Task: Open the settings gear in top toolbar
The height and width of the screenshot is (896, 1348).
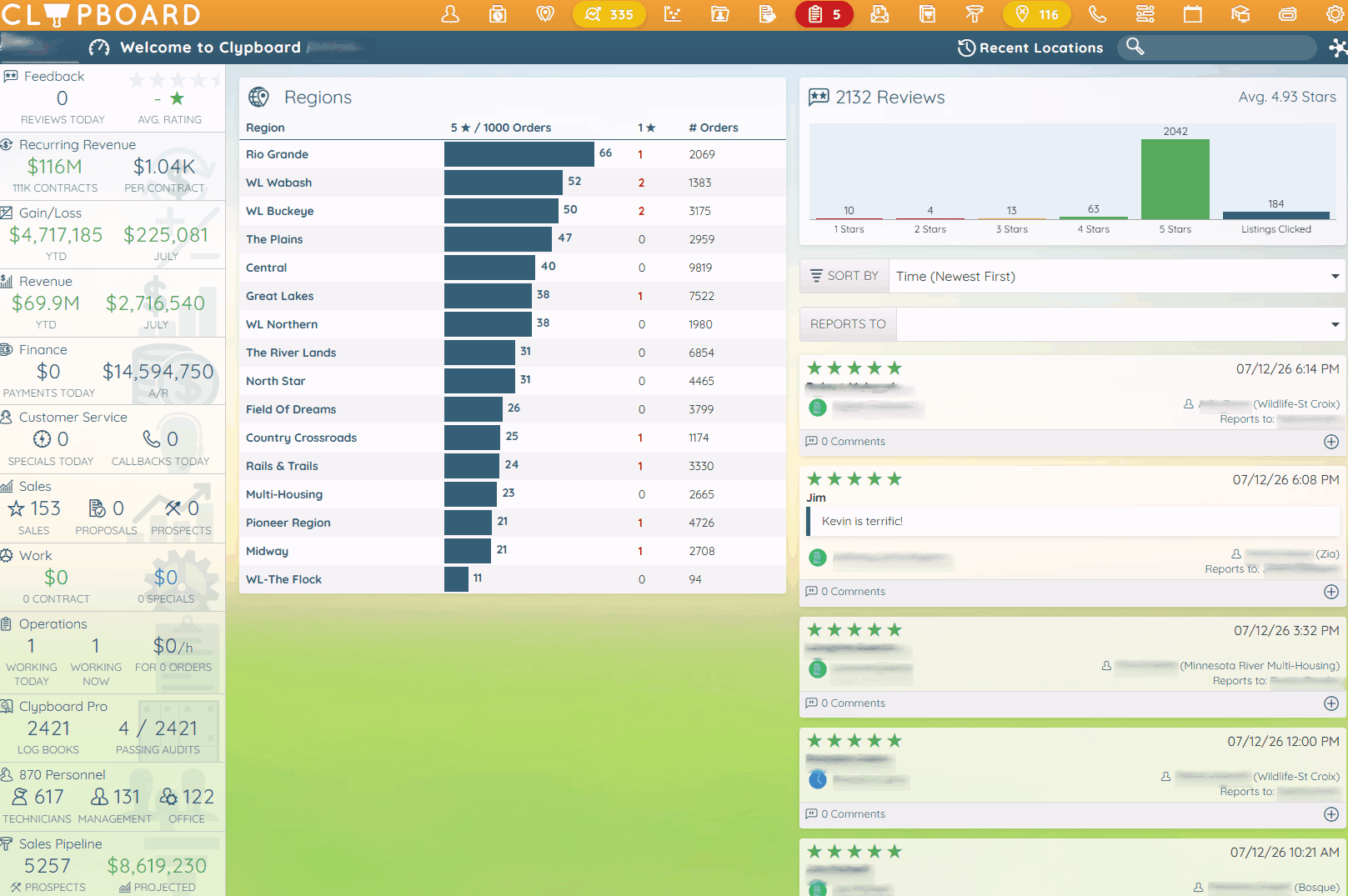Action: point(1335,14)
